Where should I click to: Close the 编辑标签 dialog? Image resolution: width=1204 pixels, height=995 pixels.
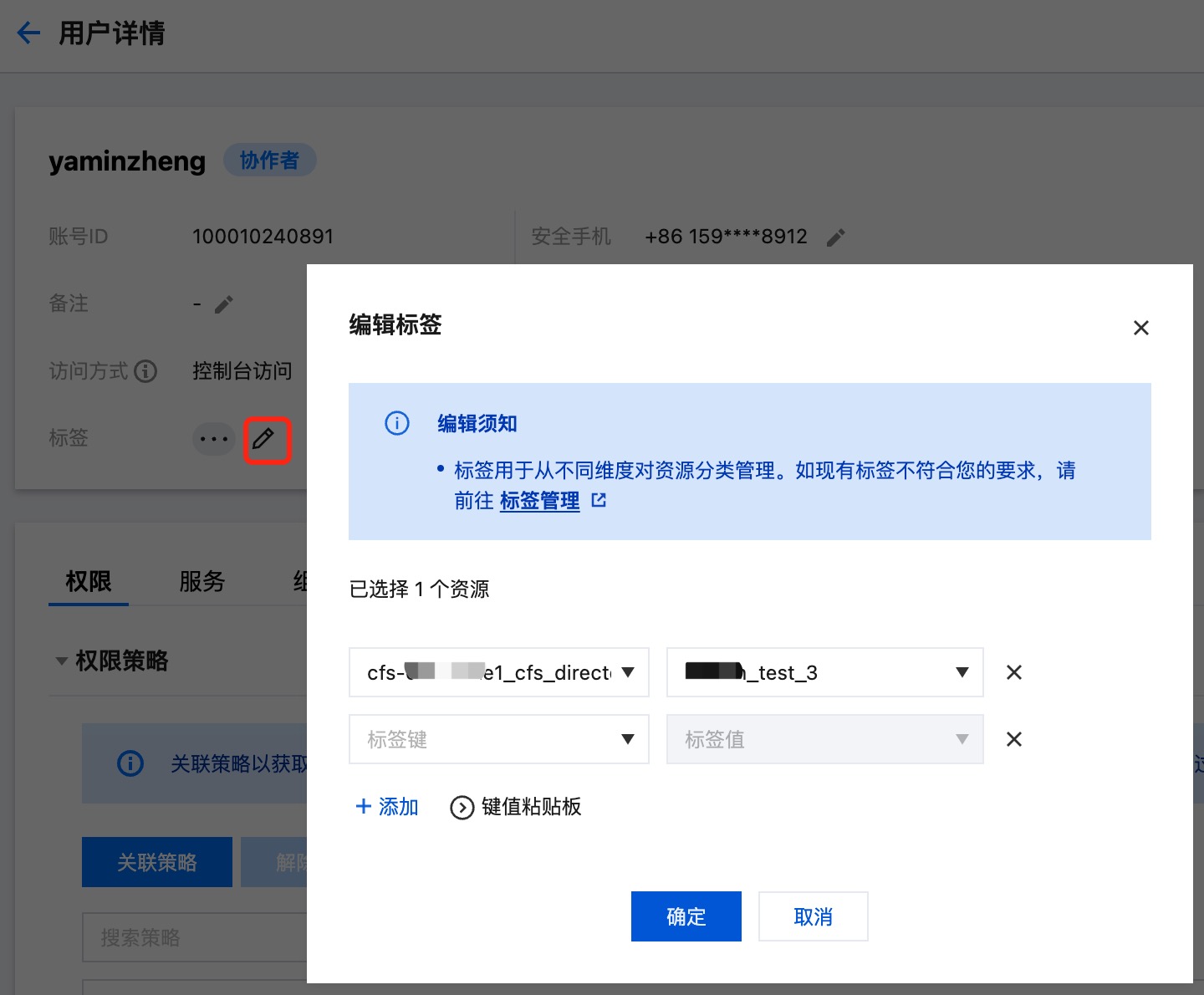point(1140,328)
